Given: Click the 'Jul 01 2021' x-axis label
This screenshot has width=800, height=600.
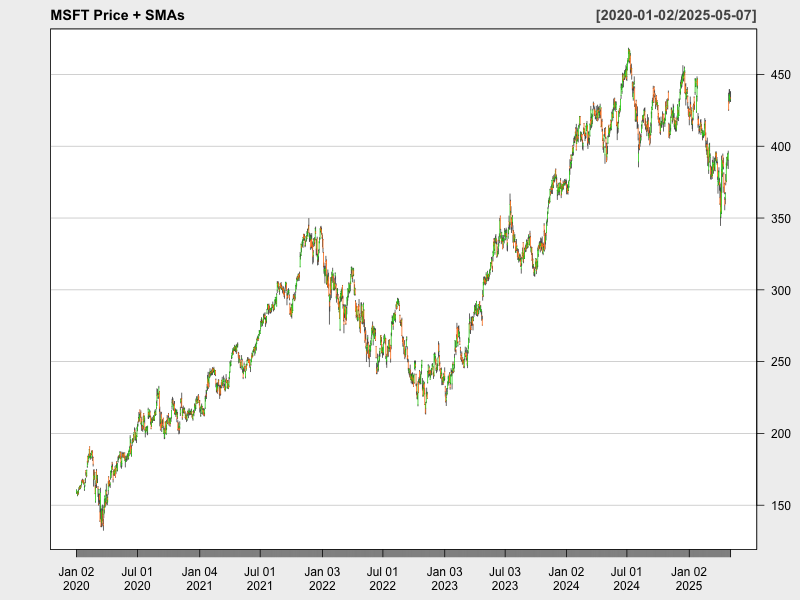Looking at the screenshot, I should pos(260,579).
